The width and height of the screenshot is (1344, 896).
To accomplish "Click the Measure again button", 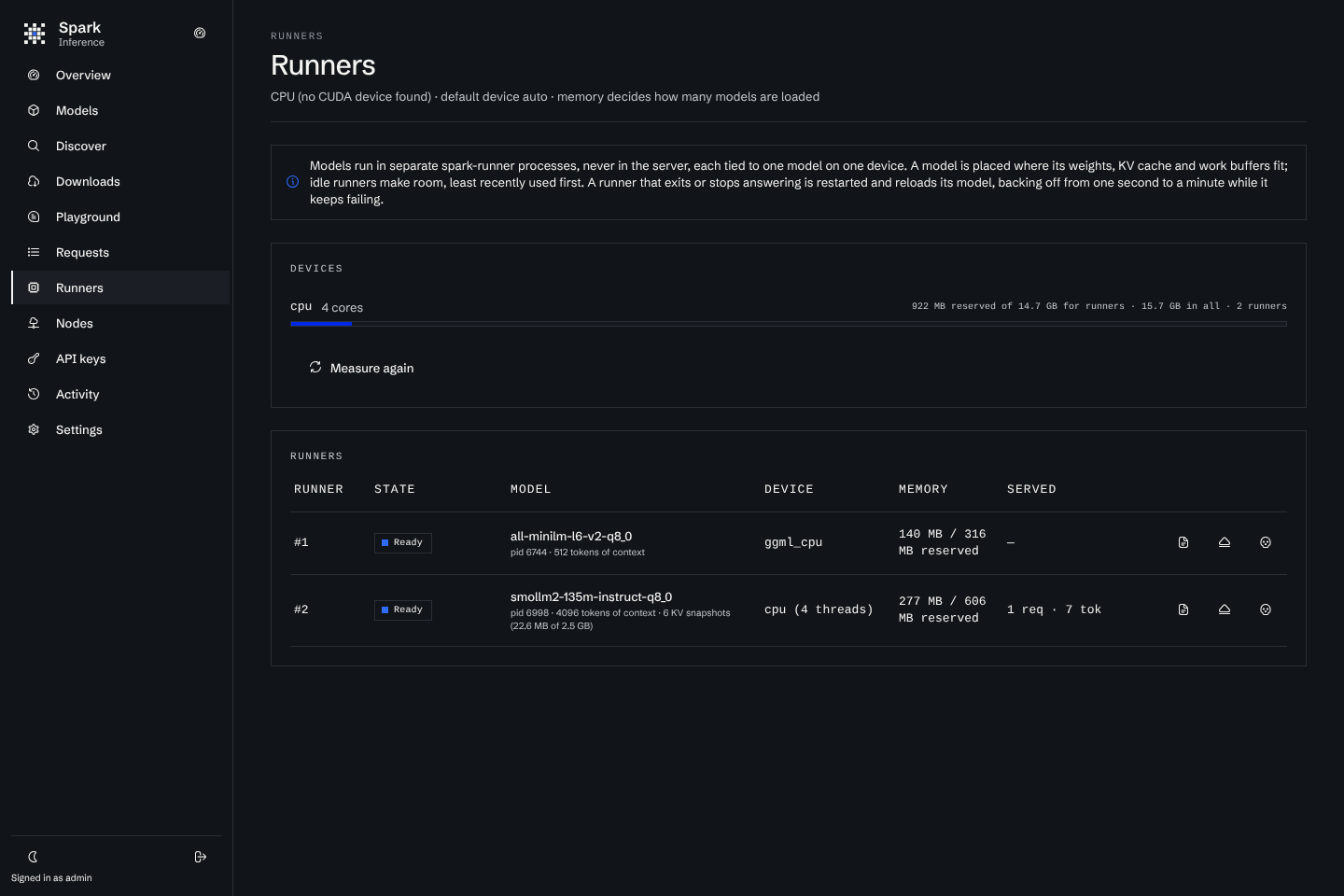I will click(x=361, y=368).
